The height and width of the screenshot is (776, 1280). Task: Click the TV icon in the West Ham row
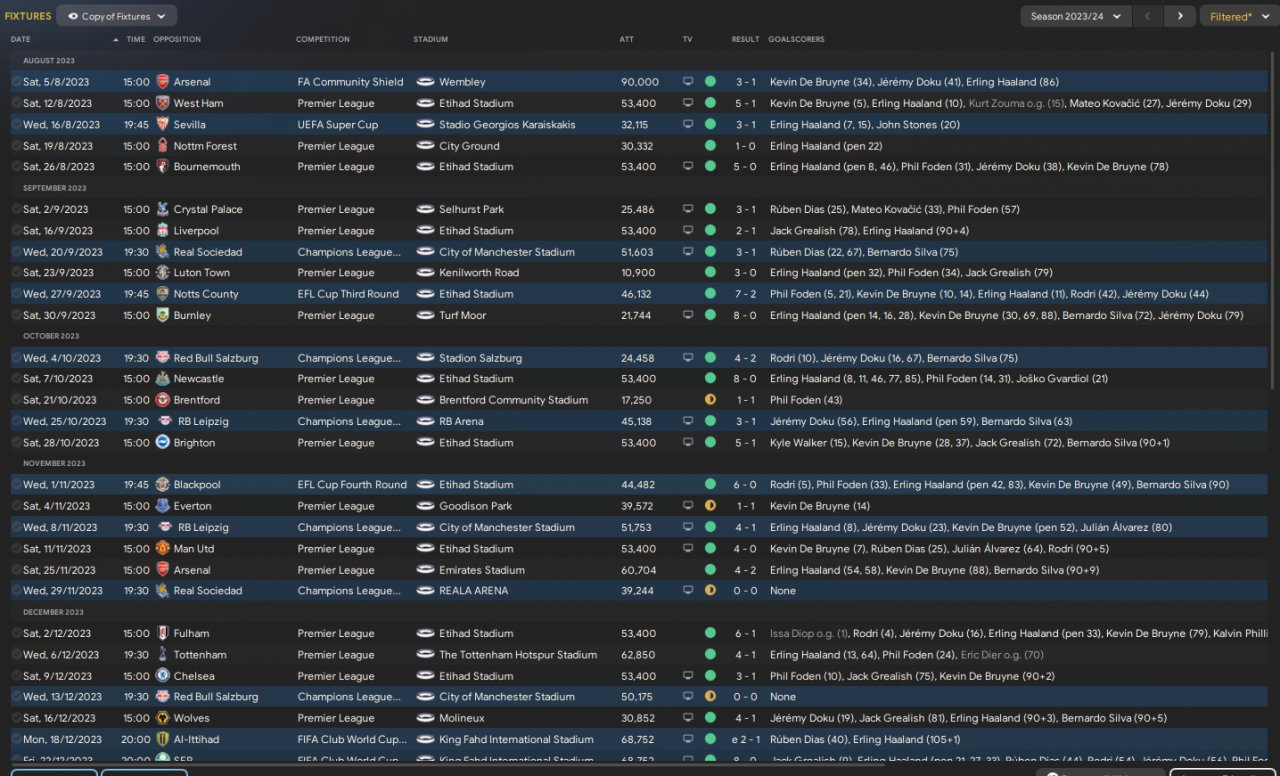coord(688,103)
